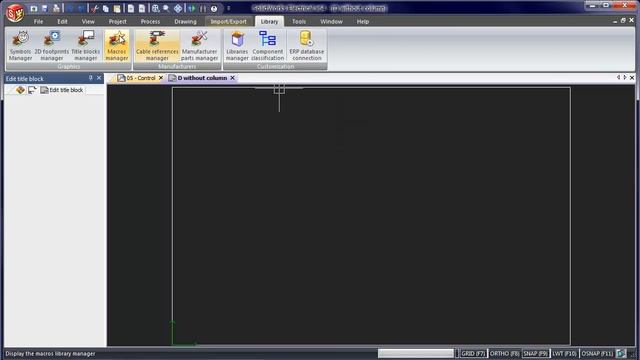Open the Cable references manager
This screenshot has height=360, width=640.
point(157,46)
